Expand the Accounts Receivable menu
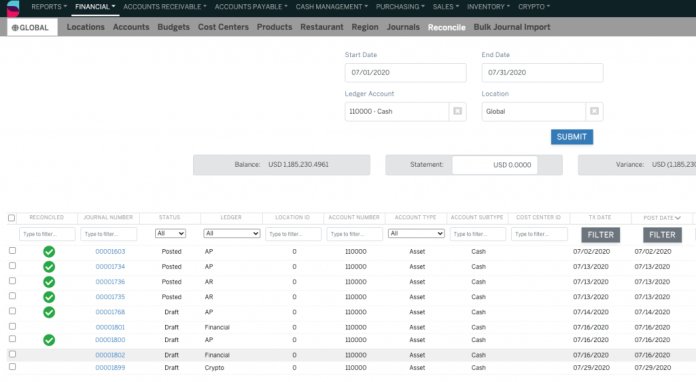 [165, 7]
